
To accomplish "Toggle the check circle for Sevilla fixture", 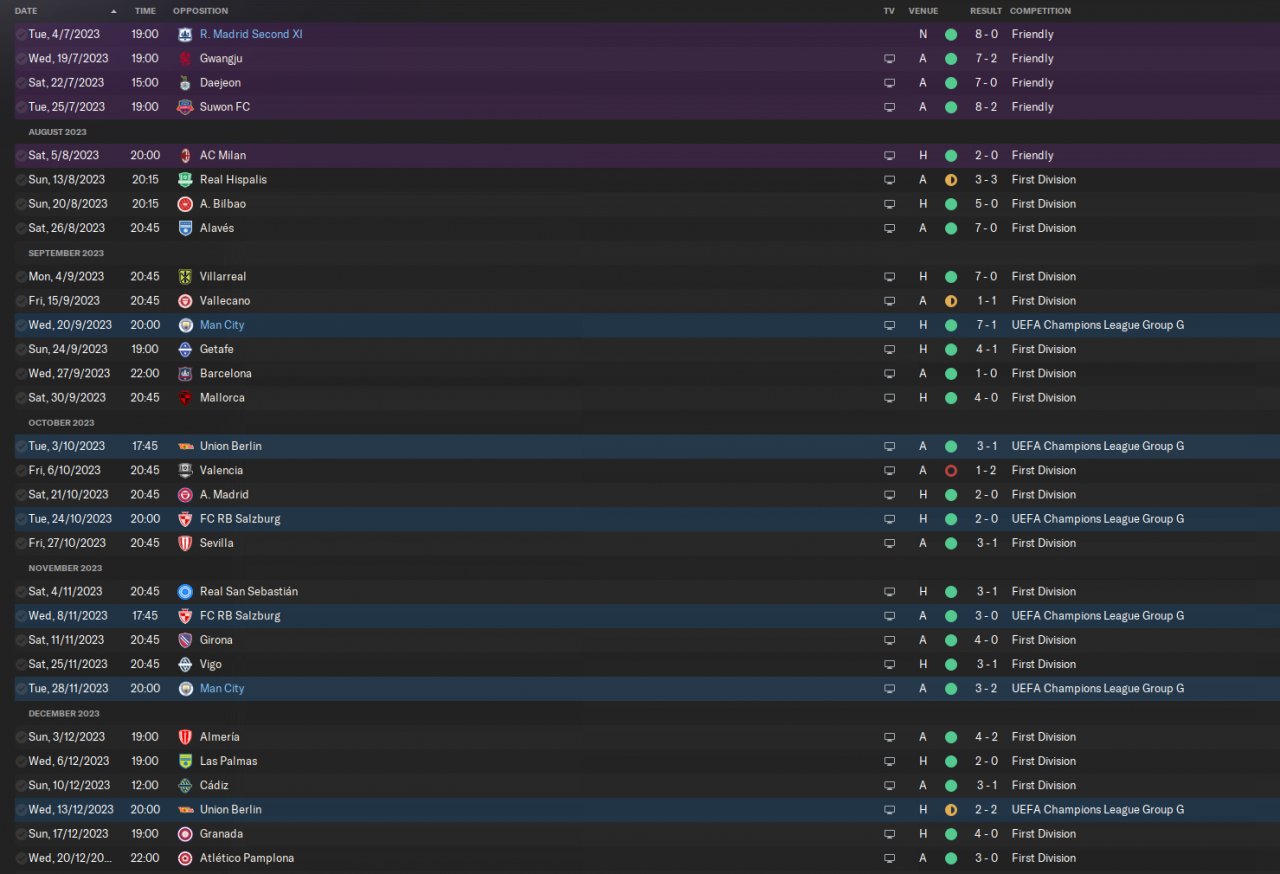I will click(21, 543).
